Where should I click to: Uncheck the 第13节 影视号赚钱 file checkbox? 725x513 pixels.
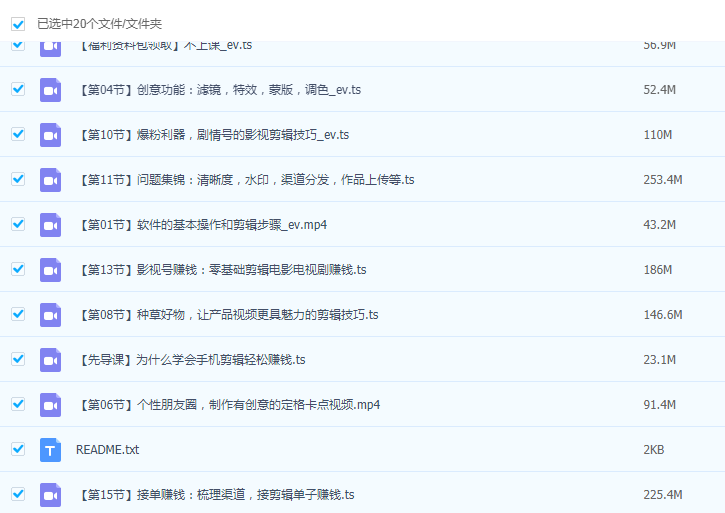point(18,269)
